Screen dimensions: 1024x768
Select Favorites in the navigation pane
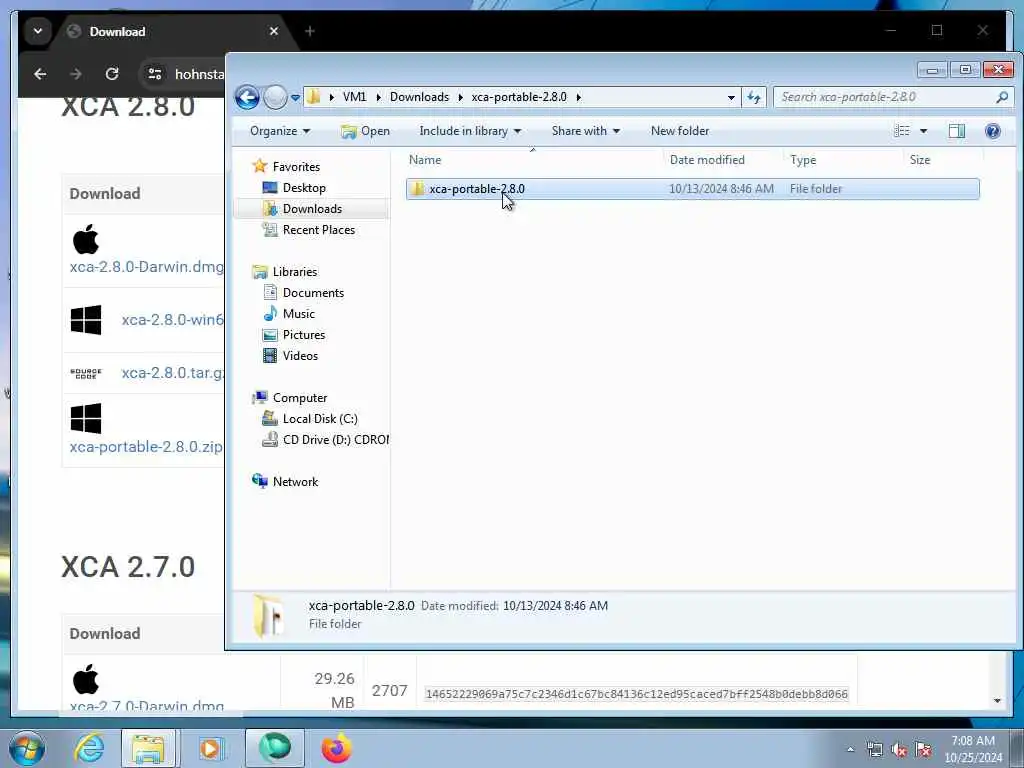tap(296, 167)
